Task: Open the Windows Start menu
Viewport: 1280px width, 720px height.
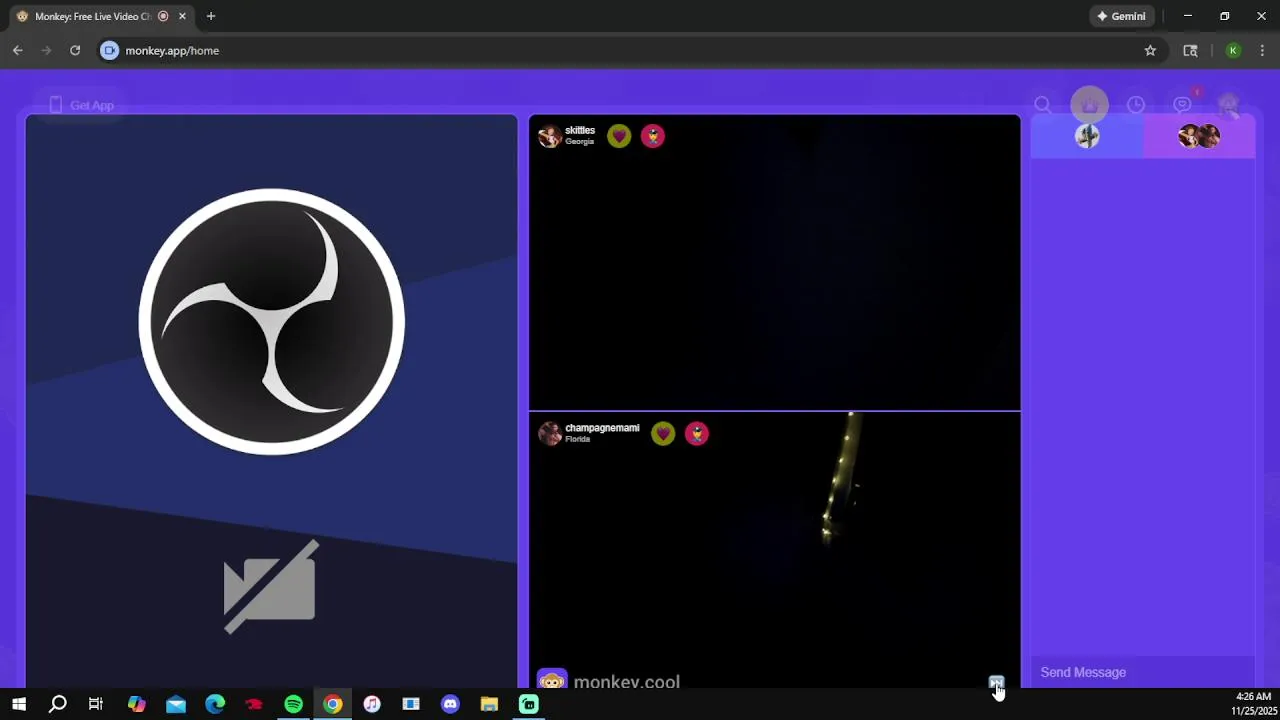Action: [x=18, y=704]
